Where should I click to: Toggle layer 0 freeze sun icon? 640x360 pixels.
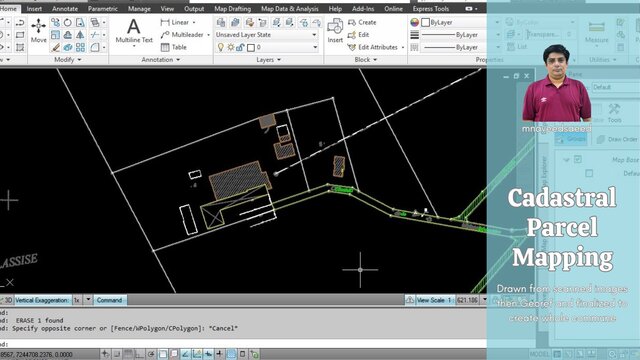pyautogui.click(x=231, y=47)
